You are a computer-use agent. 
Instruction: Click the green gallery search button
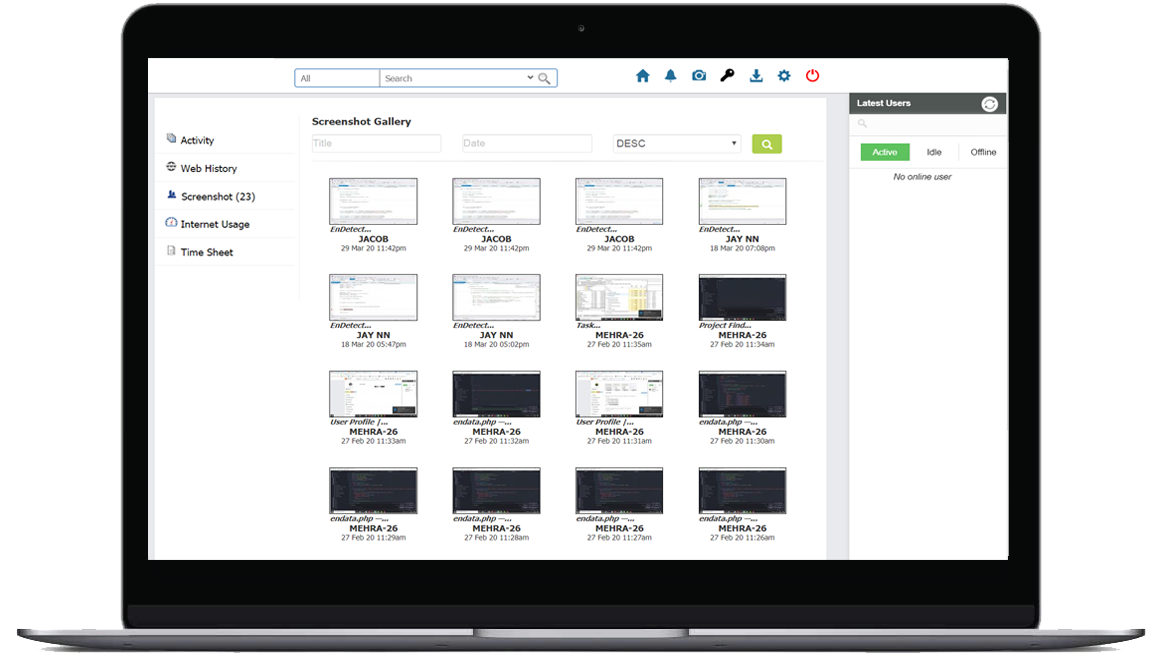click(x=767, y=144)
